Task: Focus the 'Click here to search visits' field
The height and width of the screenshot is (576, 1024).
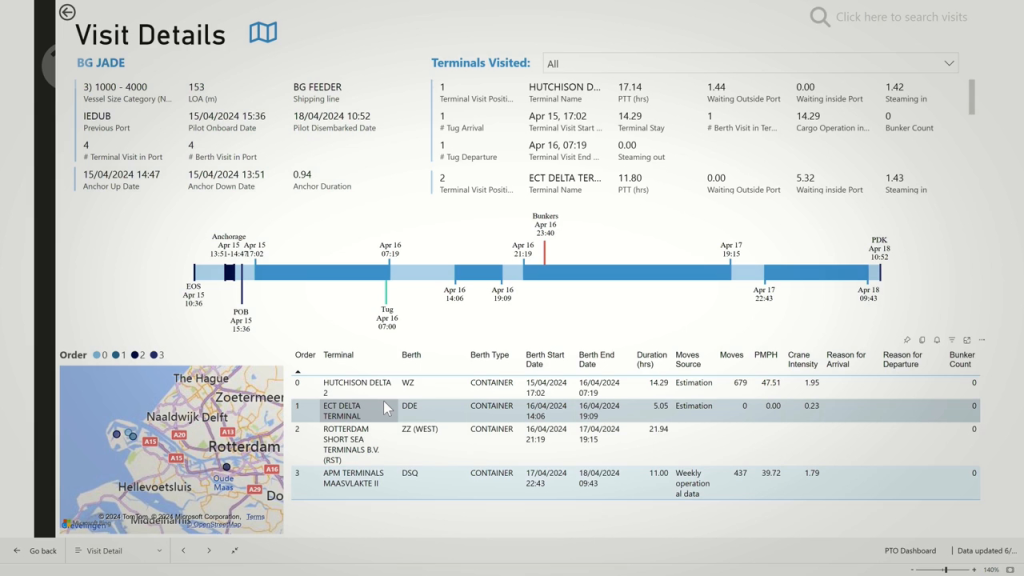Action: [x=901, y=17]
